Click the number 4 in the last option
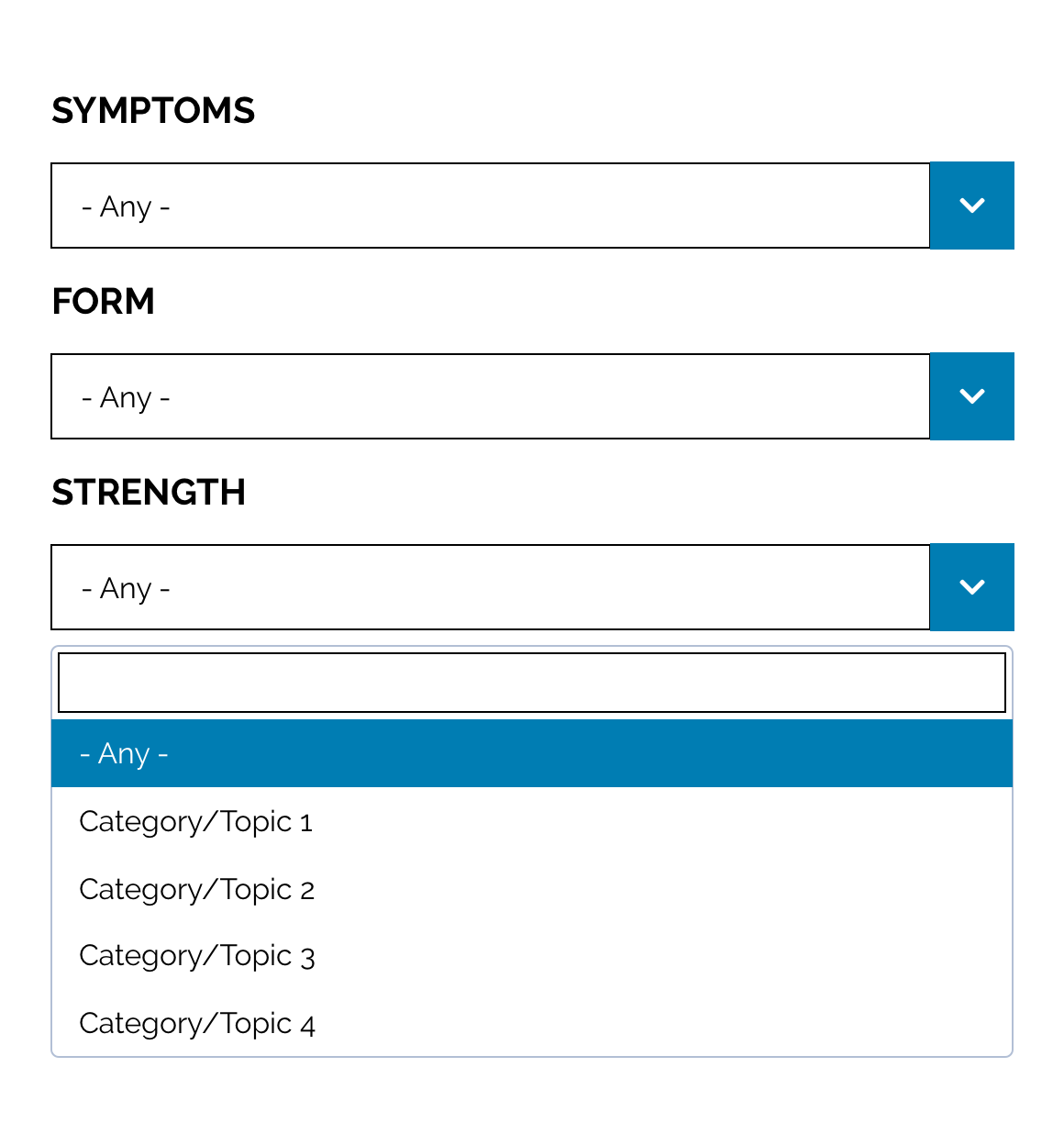This screenshot has width=1064, height=1145. tap(307, 1025)
